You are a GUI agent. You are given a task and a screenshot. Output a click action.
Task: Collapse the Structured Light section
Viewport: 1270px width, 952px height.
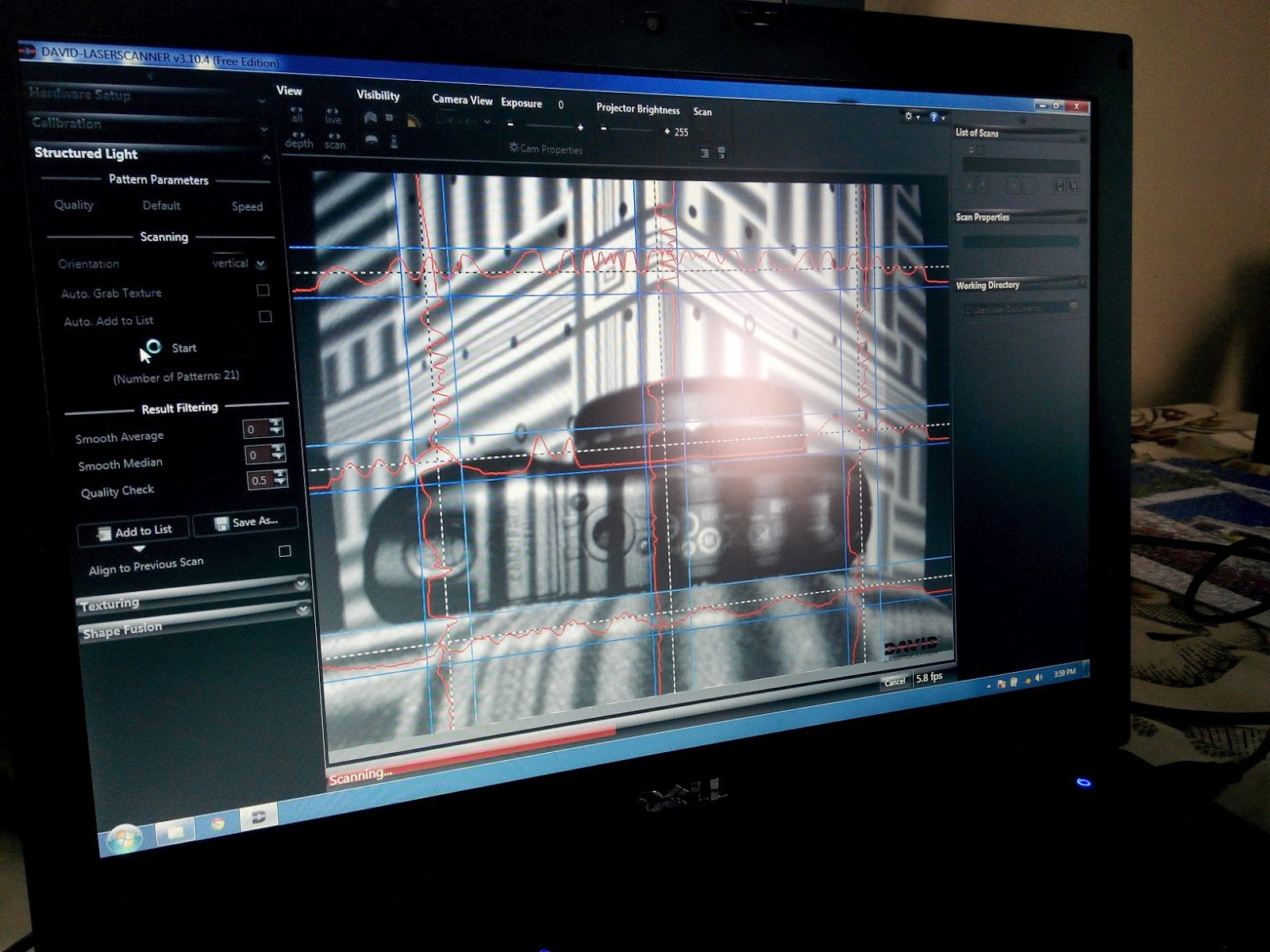[x=267, y=159]
